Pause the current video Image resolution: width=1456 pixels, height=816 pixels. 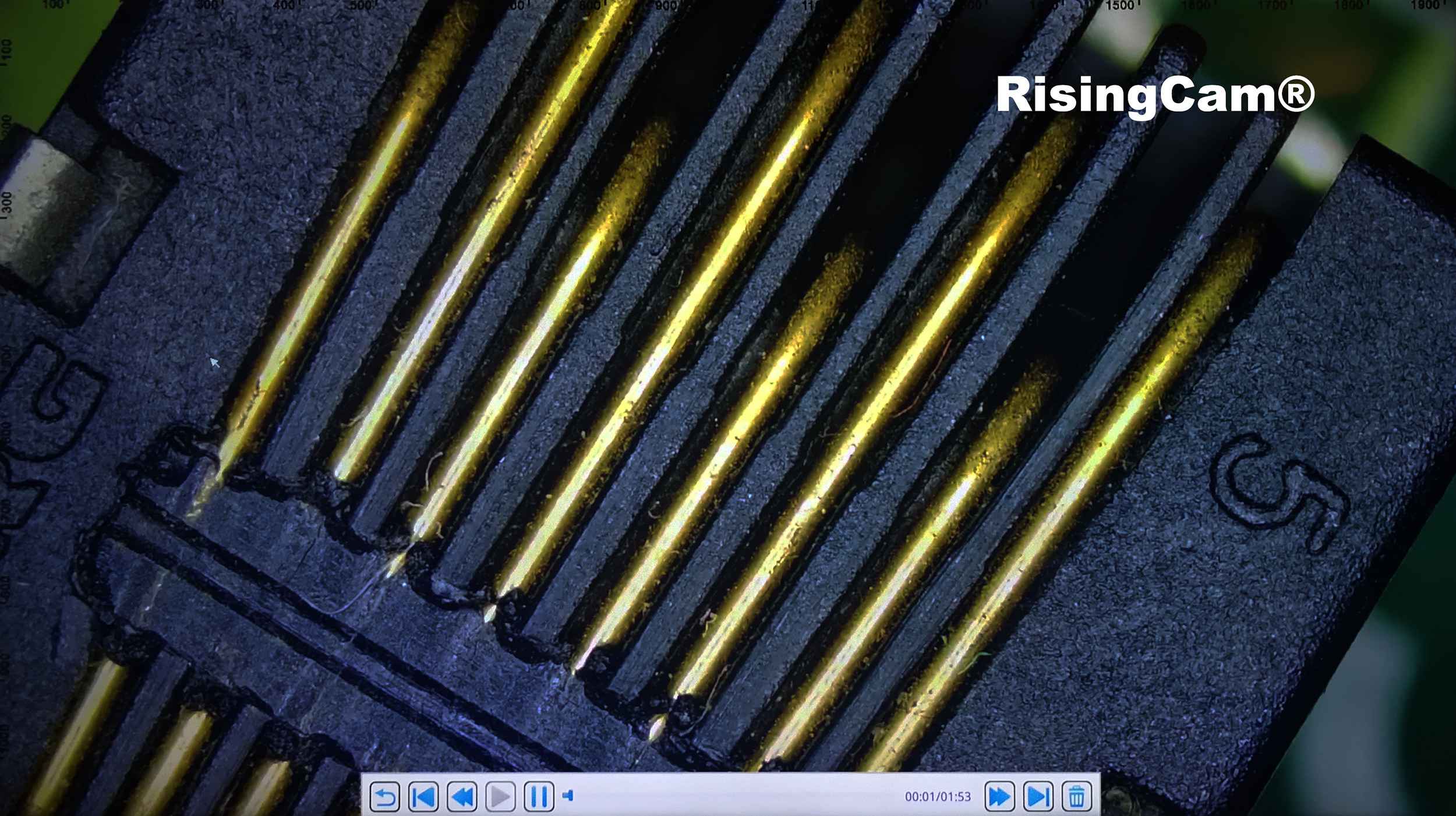(539, 796)
